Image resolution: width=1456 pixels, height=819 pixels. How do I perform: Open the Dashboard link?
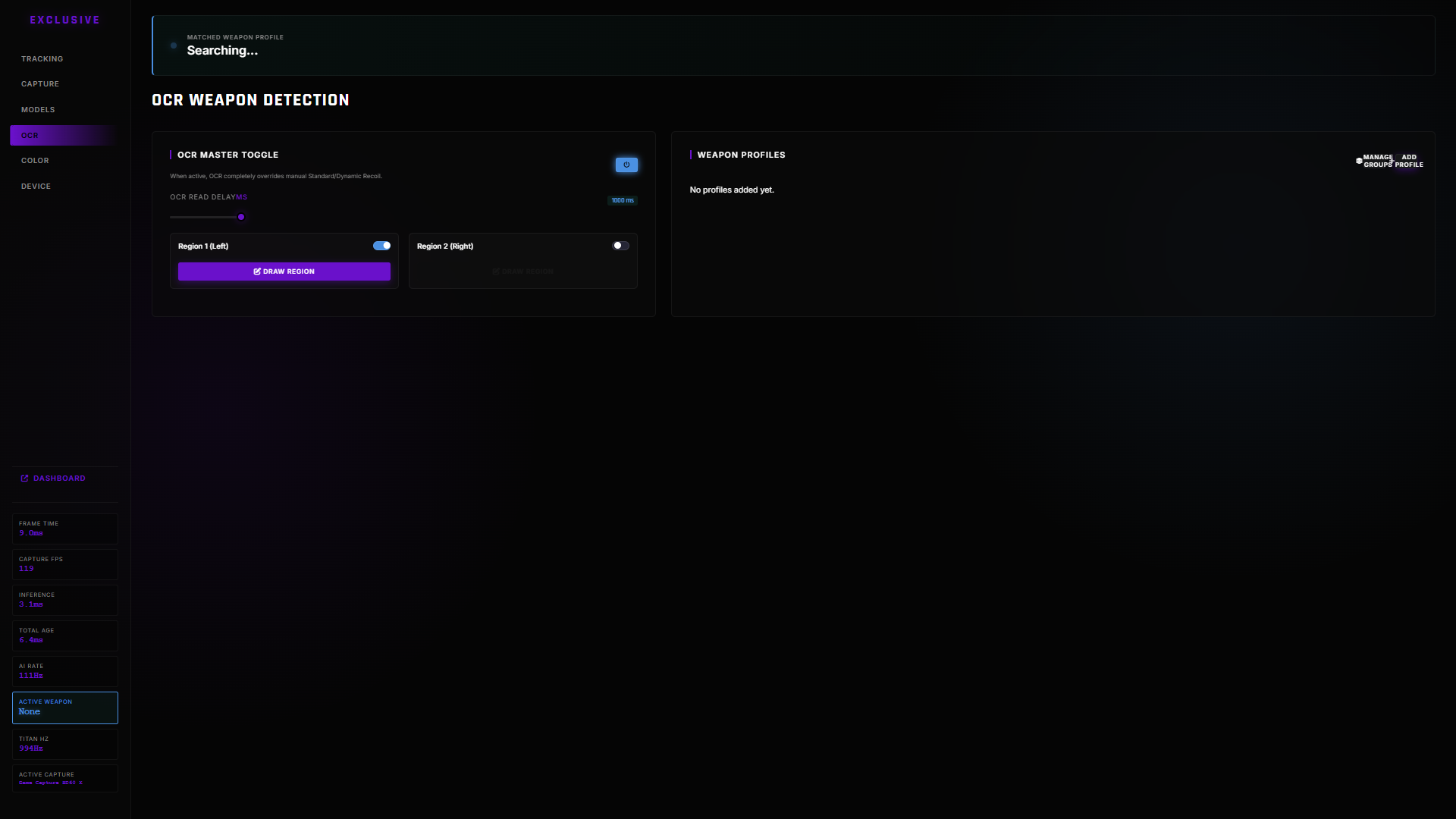59,479
